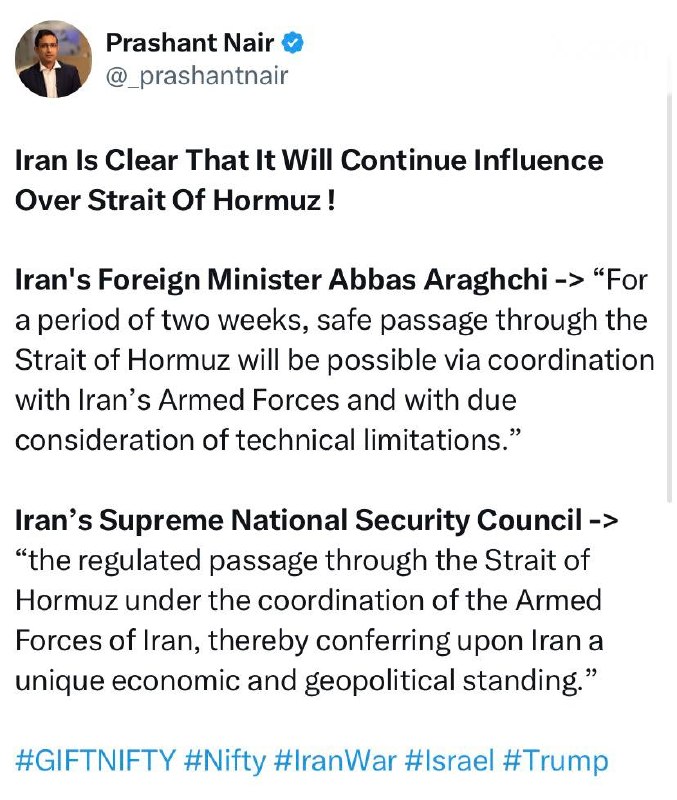Open the #Nifty hashtag
The height and width of the screenshot is (800, 677).
(226, 761)
